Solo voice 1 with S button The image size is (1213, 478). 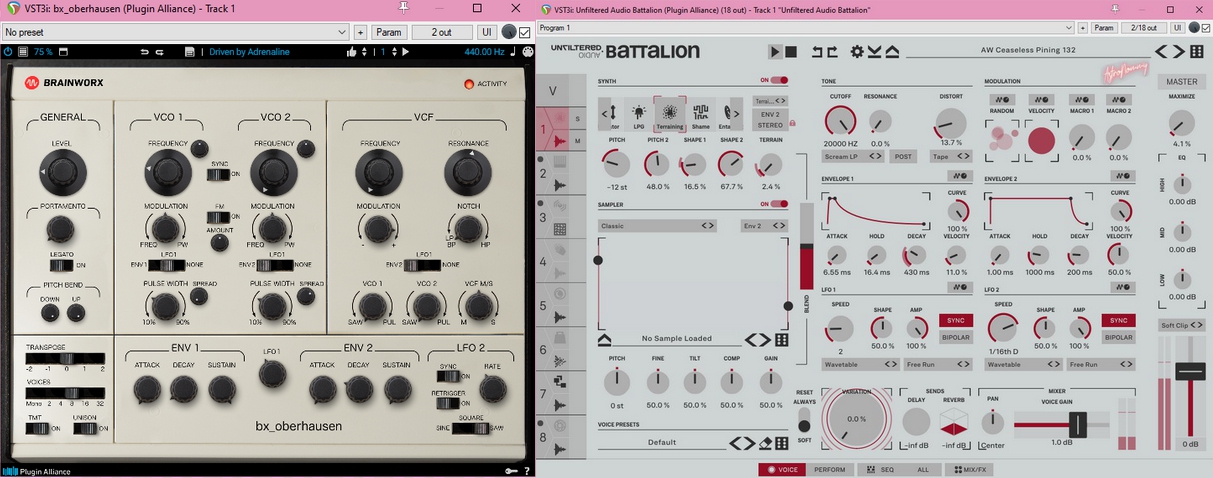point(577,118)
